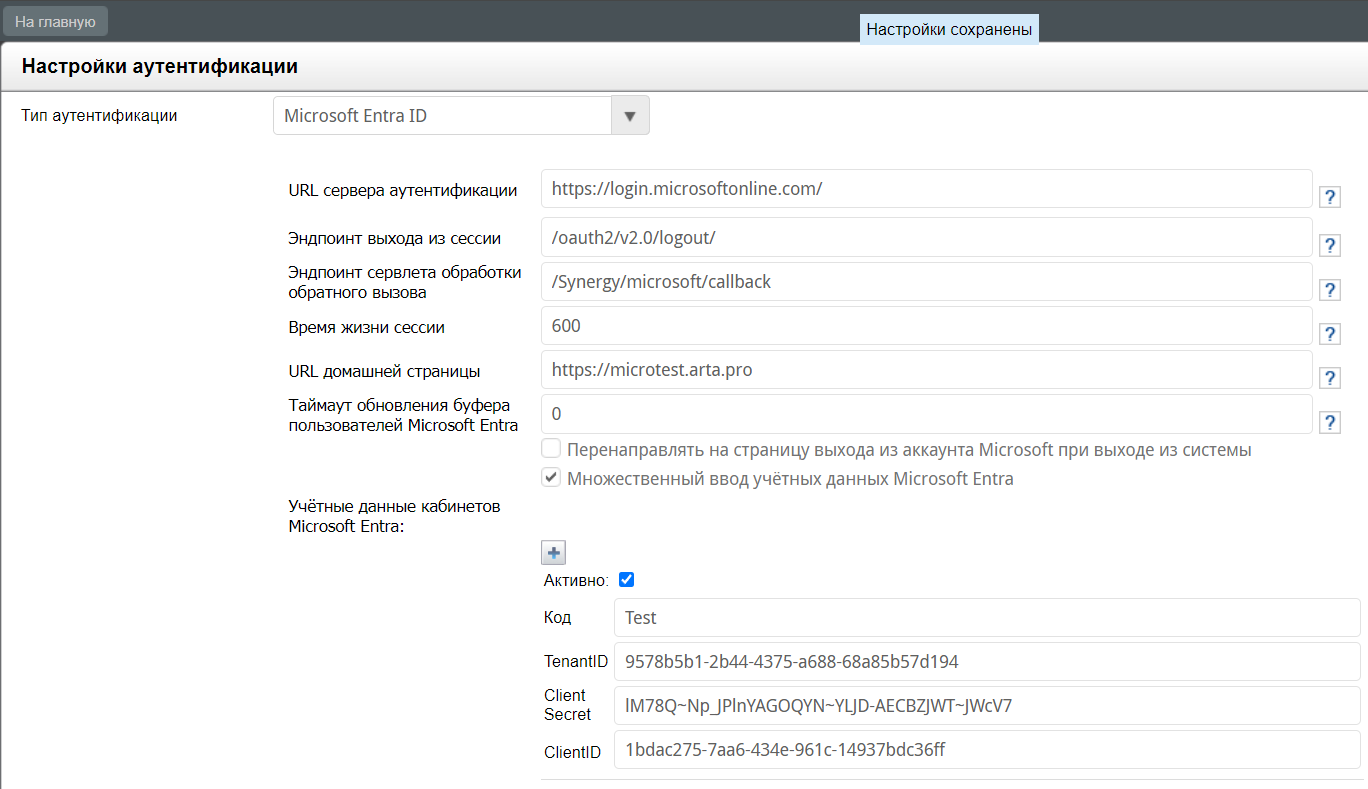Click help icon for callback servlet endpoint

point(1330,290)
